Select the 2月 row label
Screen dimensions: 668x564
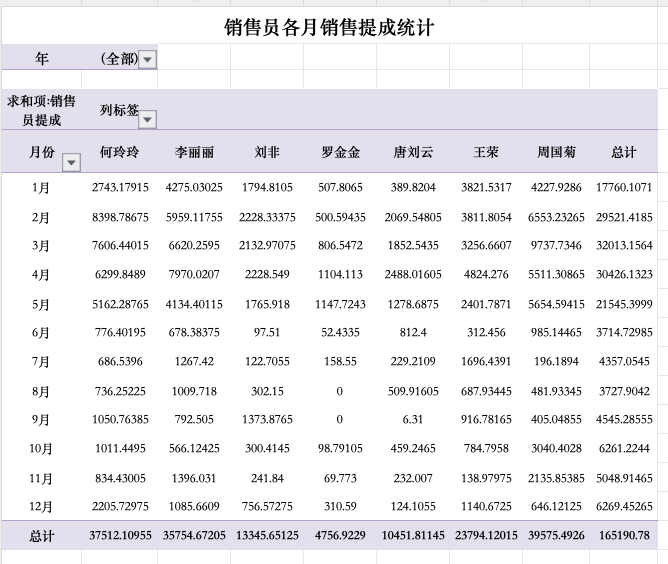coord(41,218)
